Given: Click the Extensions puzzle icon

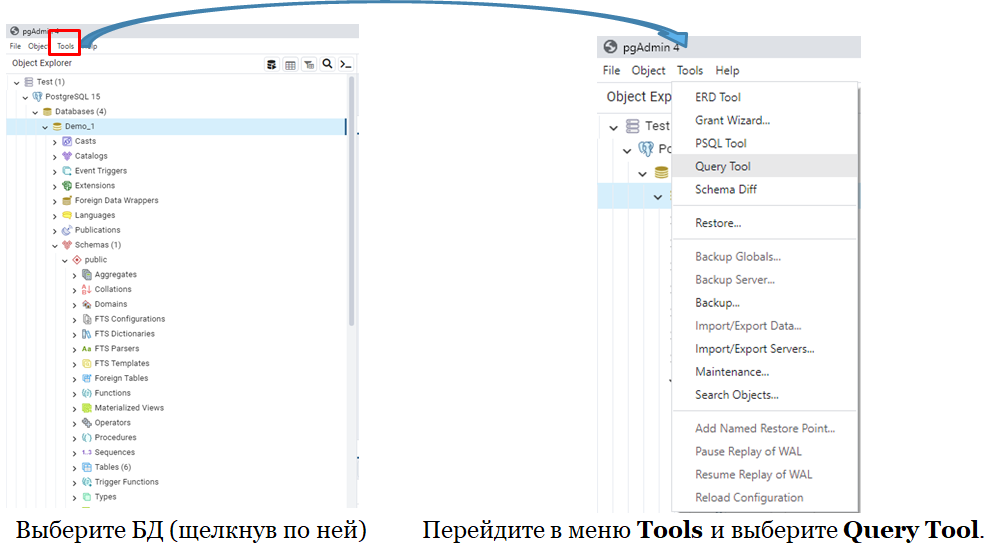Looking at the screenshot, I should coord(66,185).
